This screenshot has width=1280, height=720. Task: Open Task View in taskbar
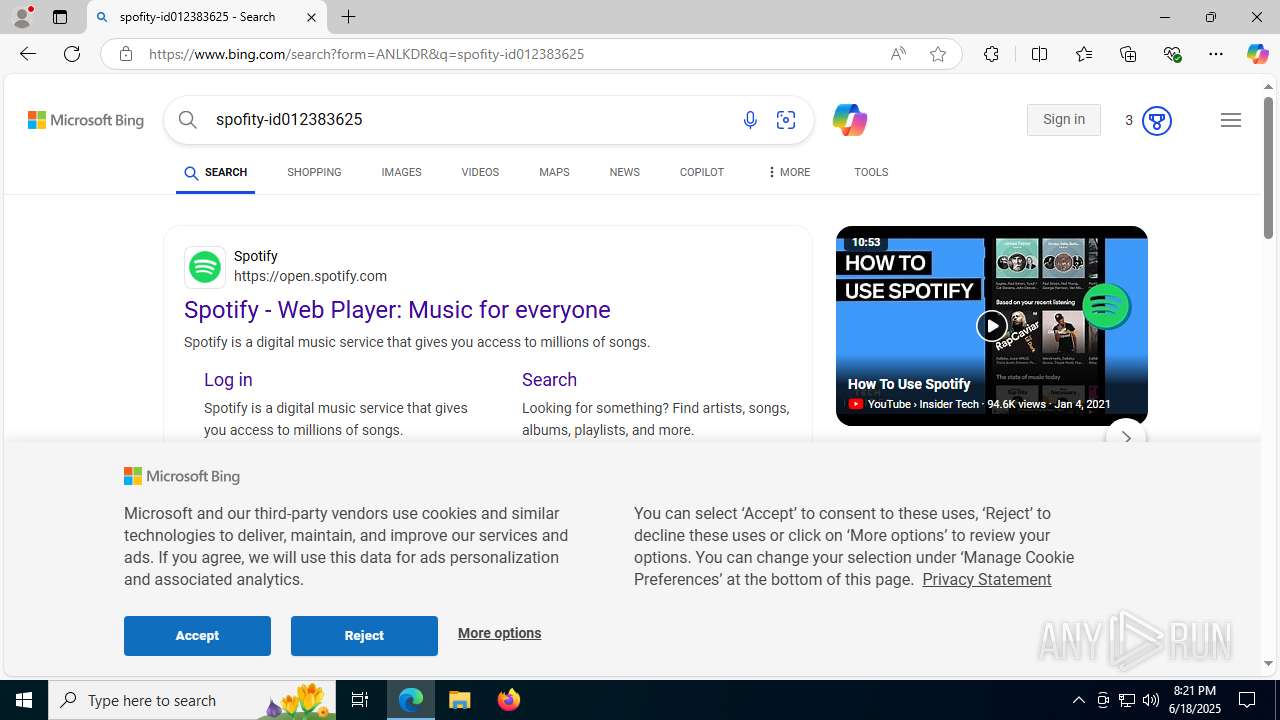pos(360,700)
